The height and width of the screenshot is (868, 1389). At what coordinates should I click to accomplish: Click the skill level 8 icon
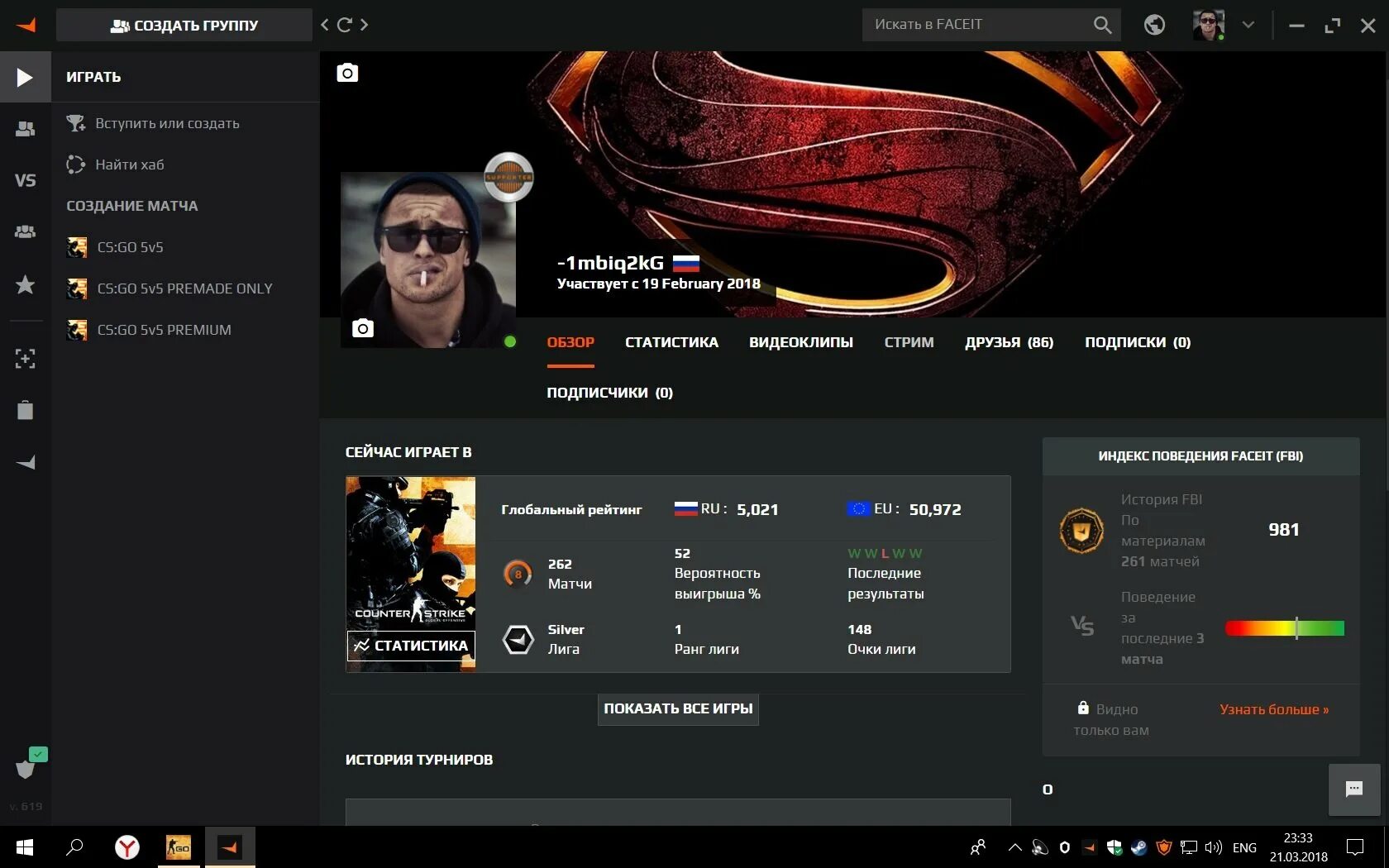pos(518,574)
